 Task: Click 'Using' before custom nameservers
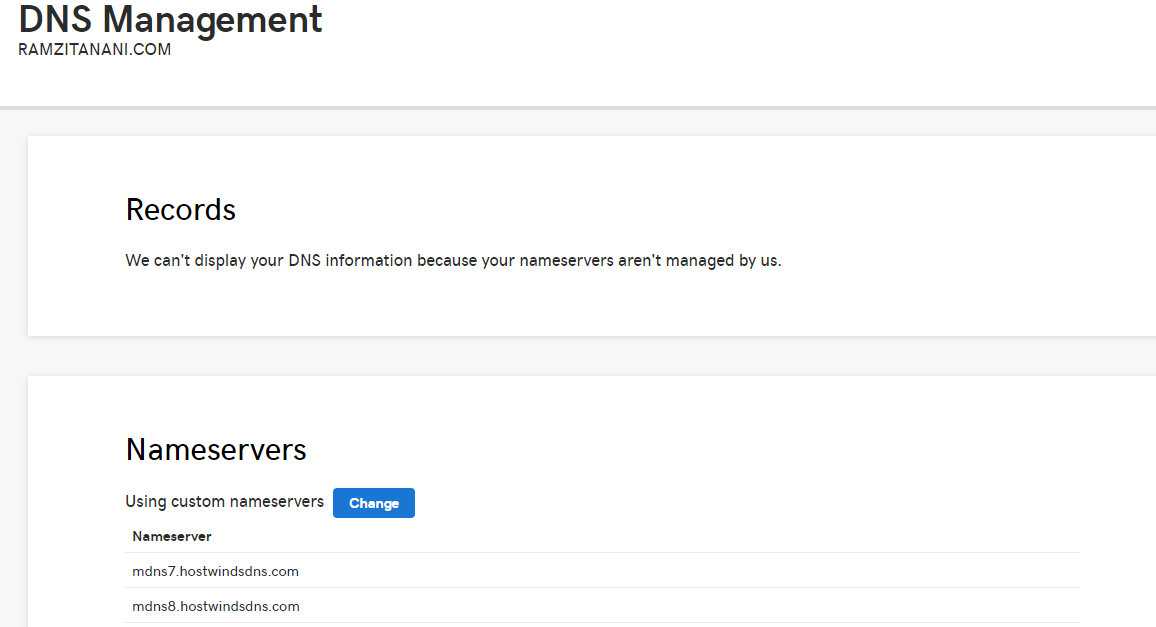point(145,501)
